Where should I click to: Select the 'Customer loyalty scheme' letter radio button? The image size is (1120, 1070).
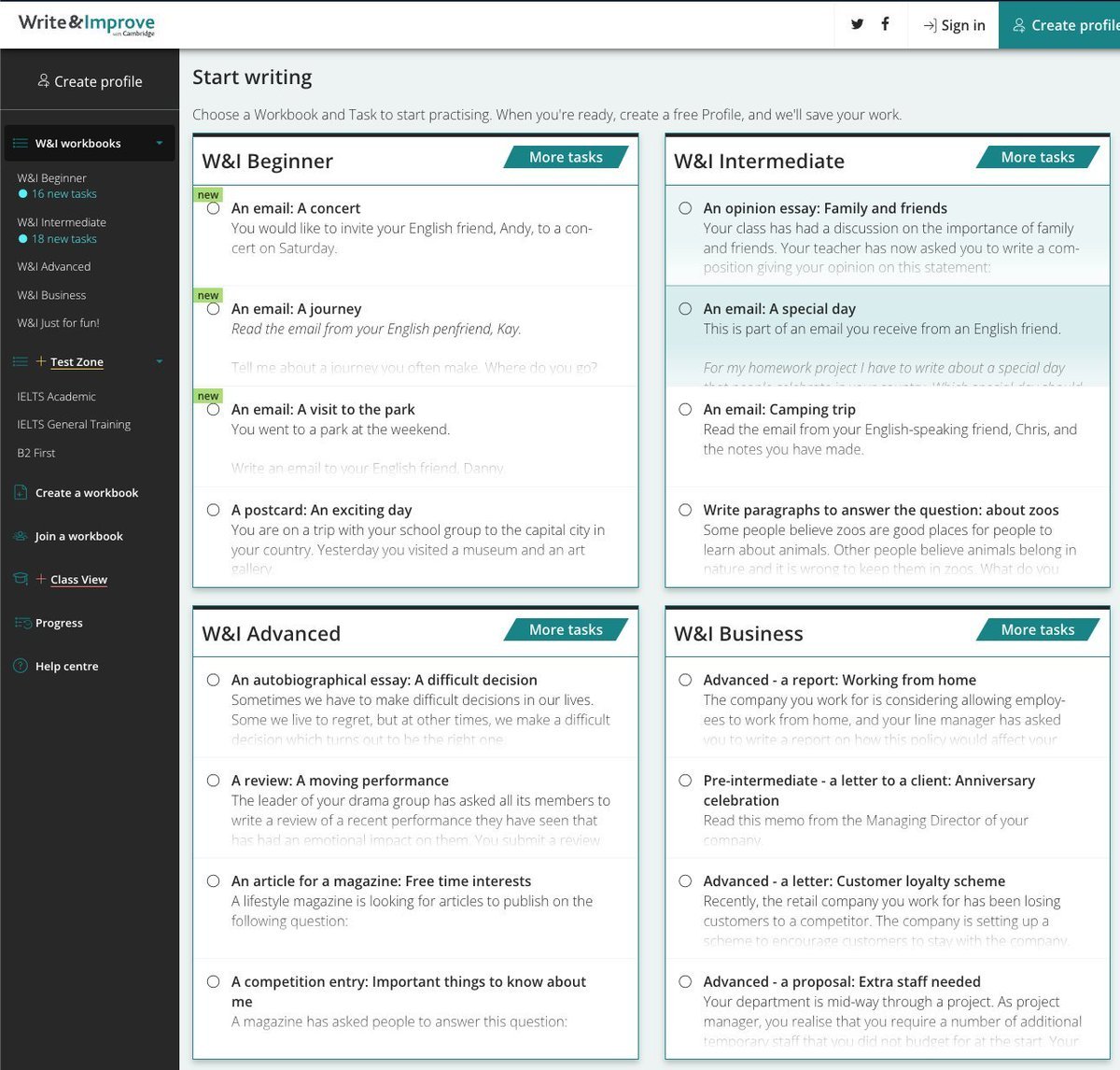pyautogui.click(x=685, y=880)
